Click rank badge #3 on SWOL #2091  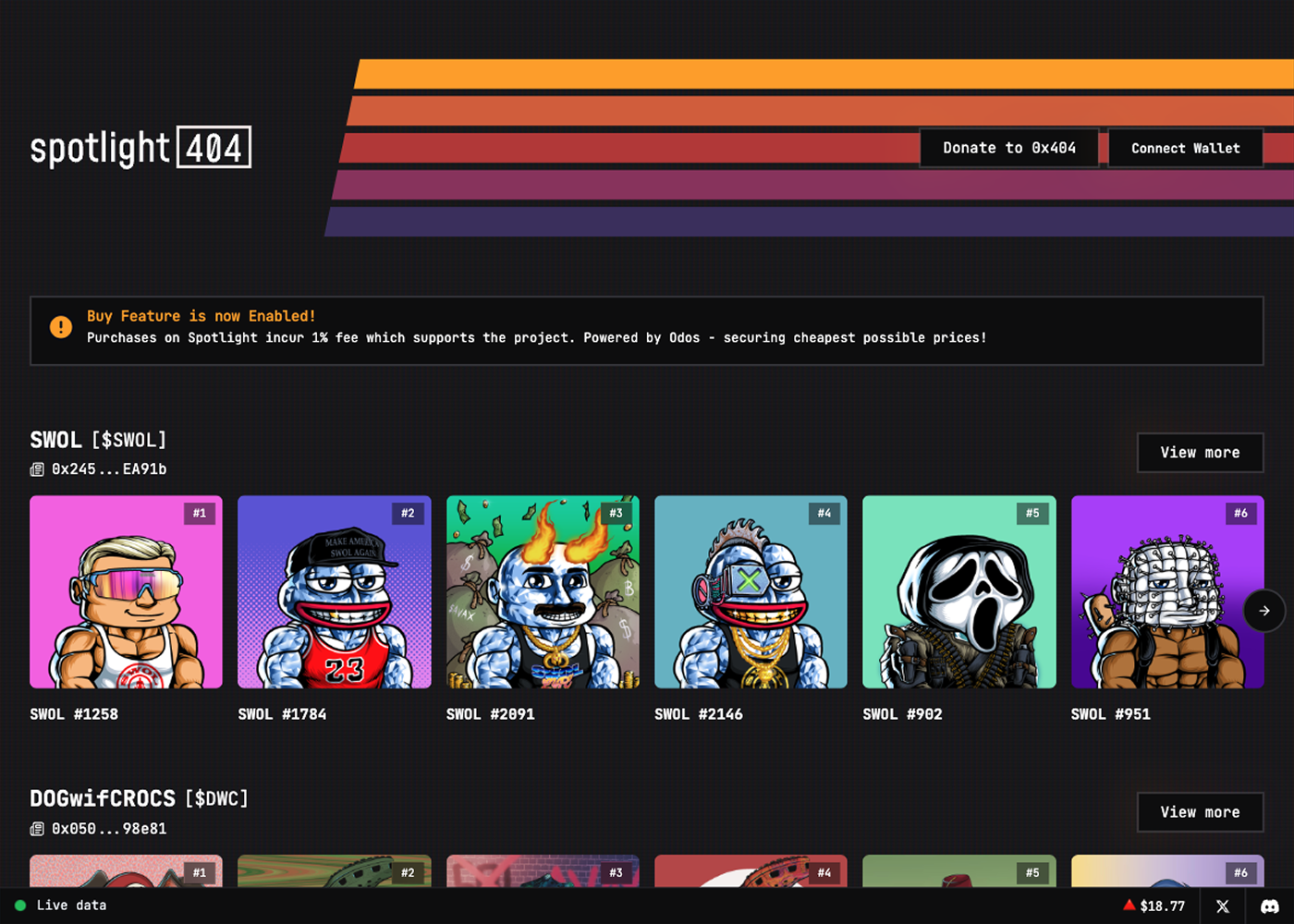click(x=616, y=513)
